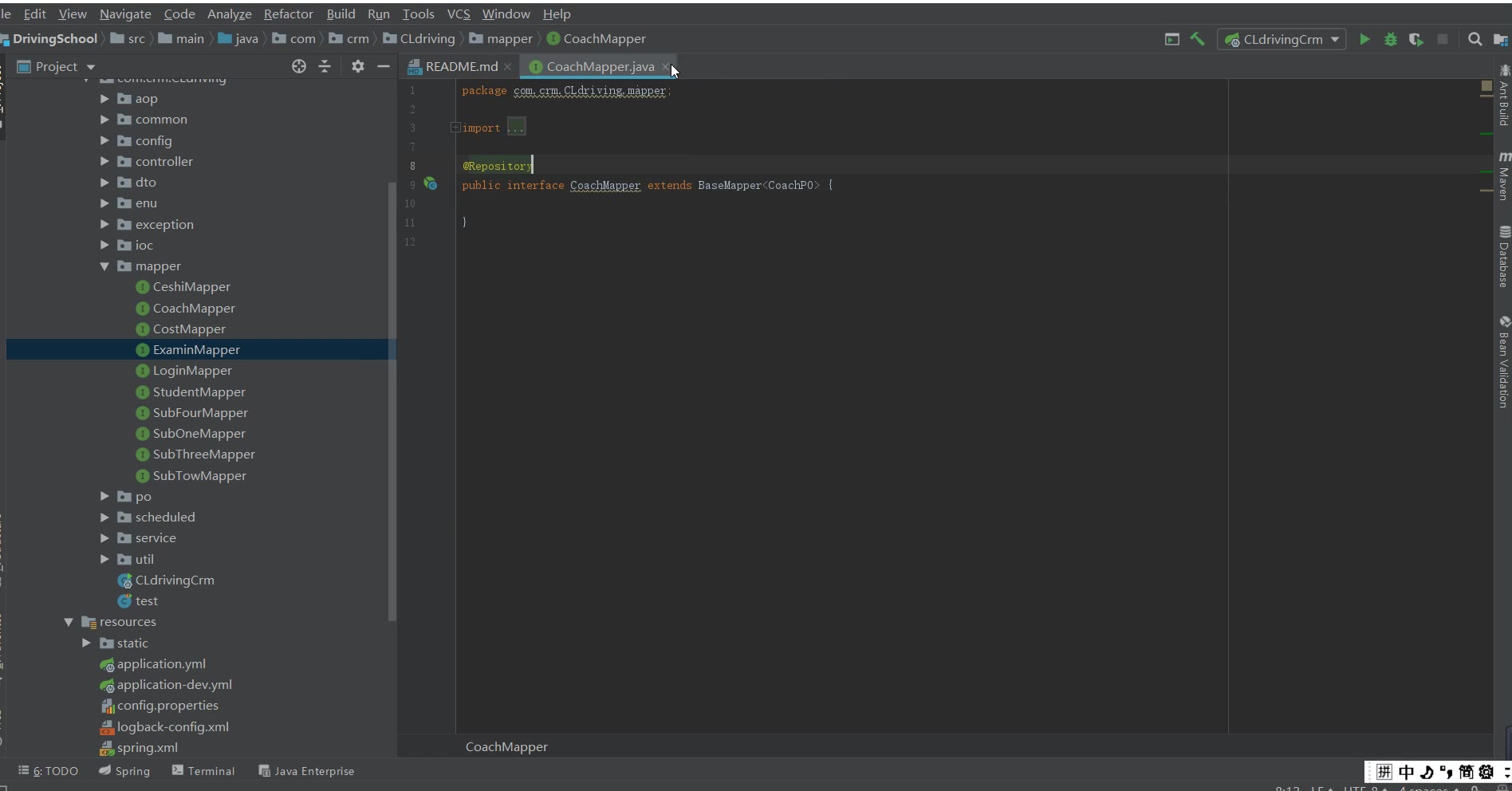Screen dimensions: 1512x791
Task: Open the Window menu
Action: (506, 14)
